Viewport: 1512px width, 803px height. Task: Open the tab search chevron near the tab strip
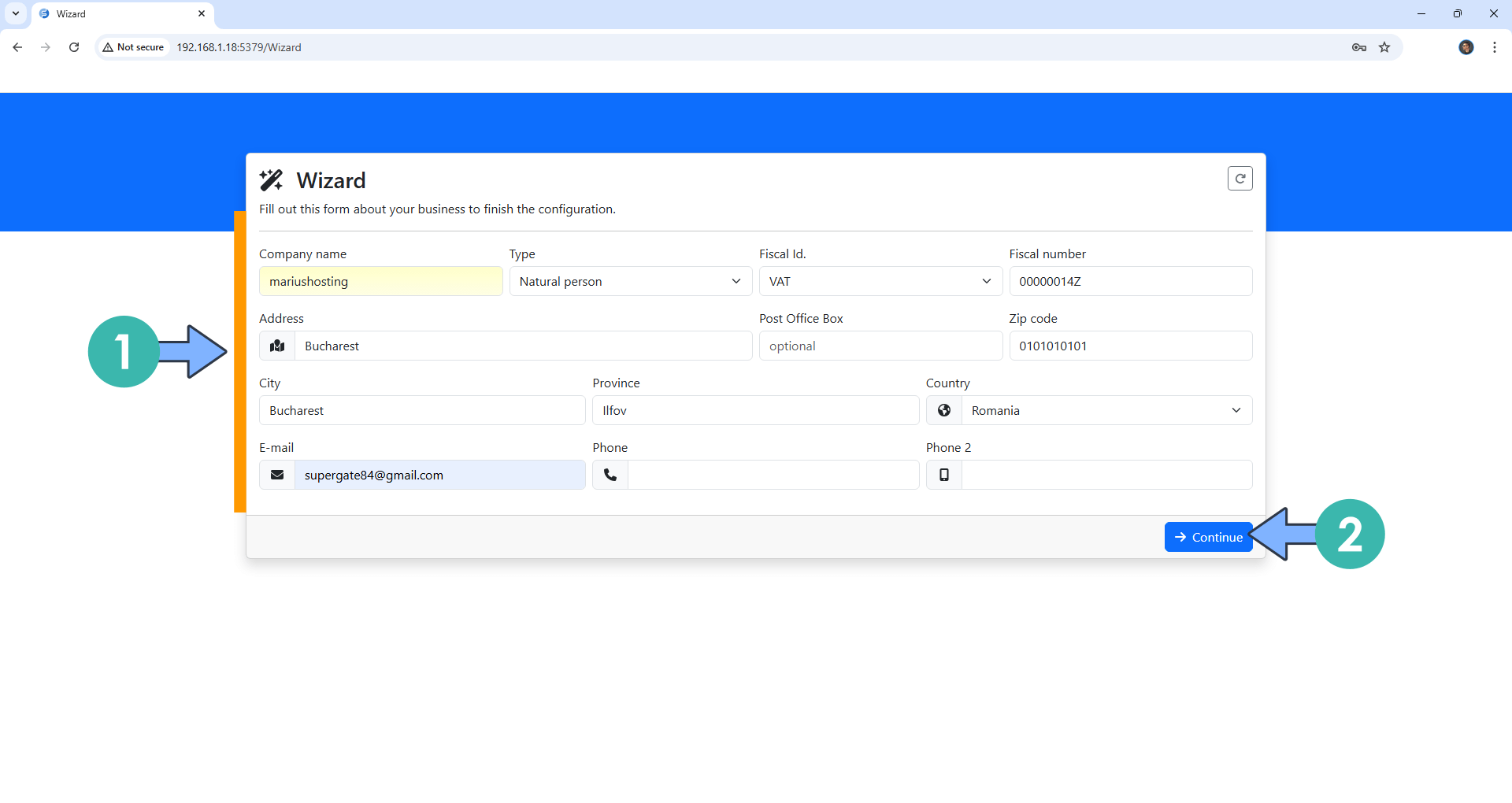(x=16, y=13)
